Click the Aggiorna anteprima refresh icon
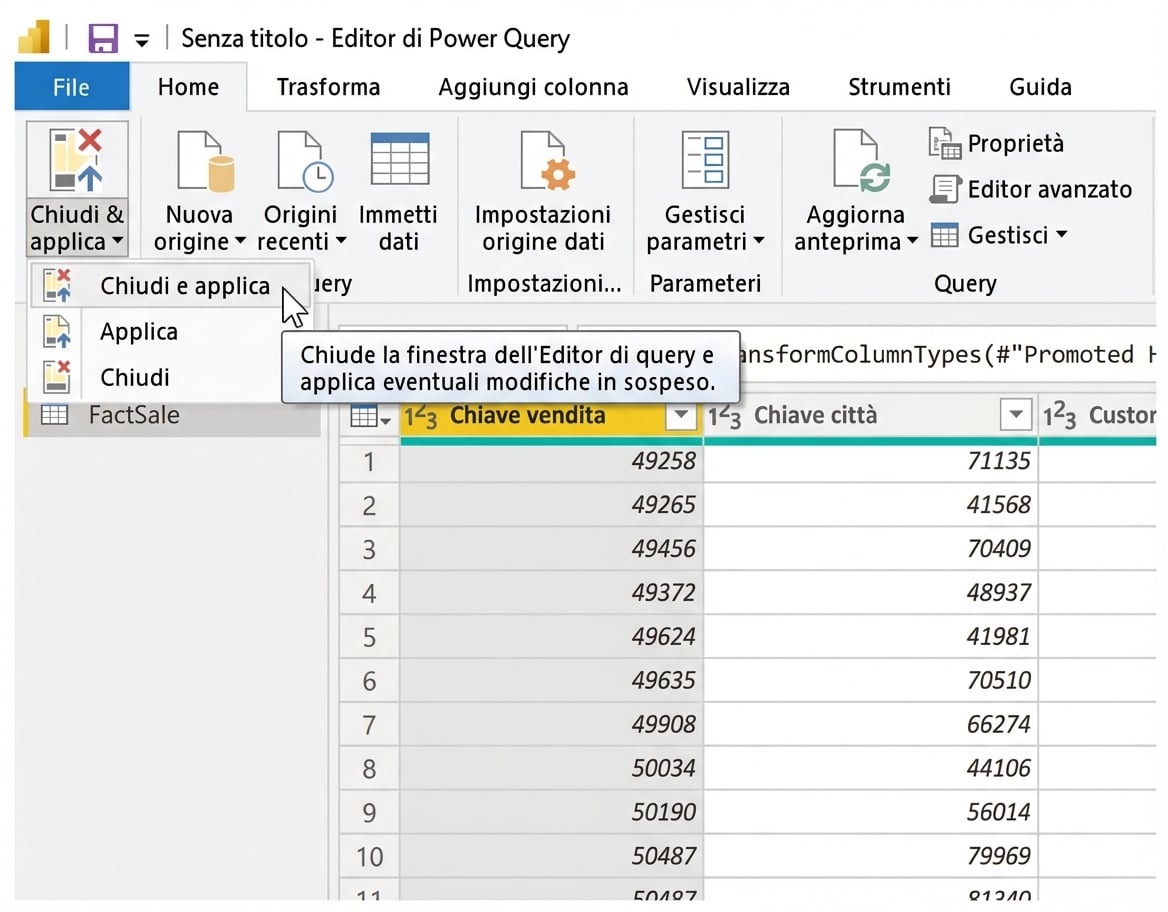1168x912 pixels. click(x=862, y=160)
